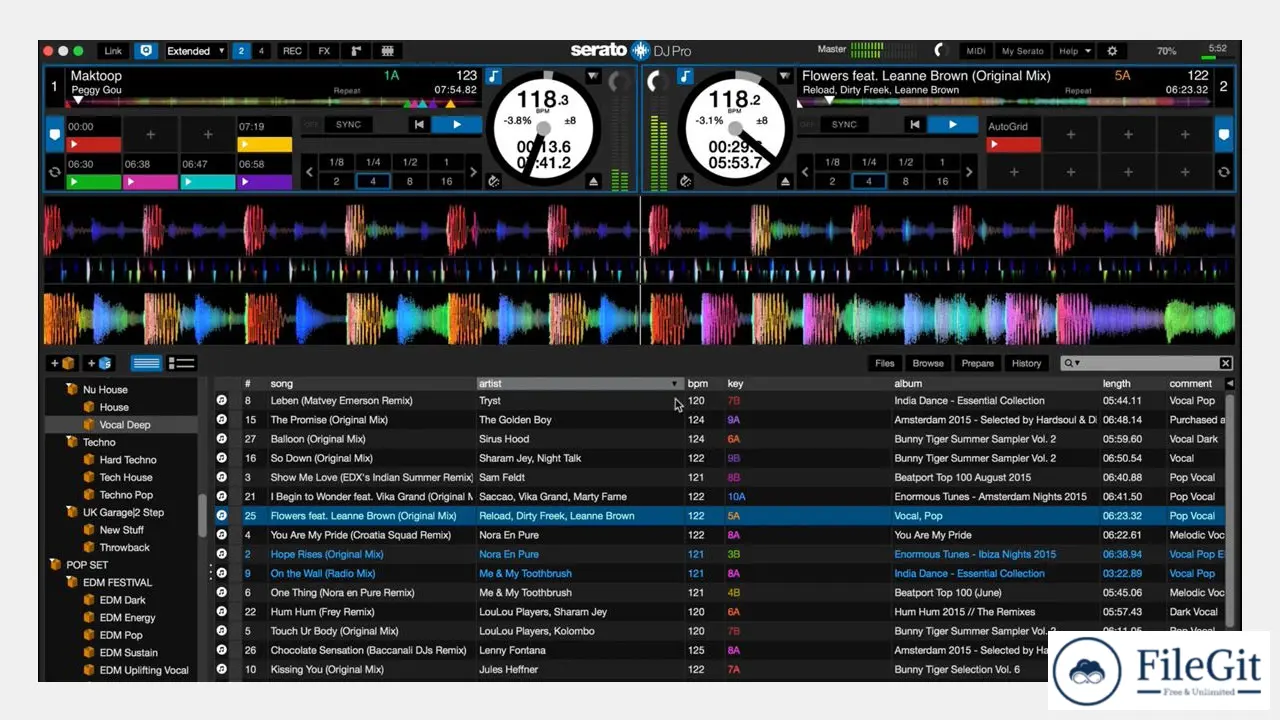The width and height of the screenshot is (1280, 720).
Task: Show next loop sizes on deck 1
Action: (473, 172)
